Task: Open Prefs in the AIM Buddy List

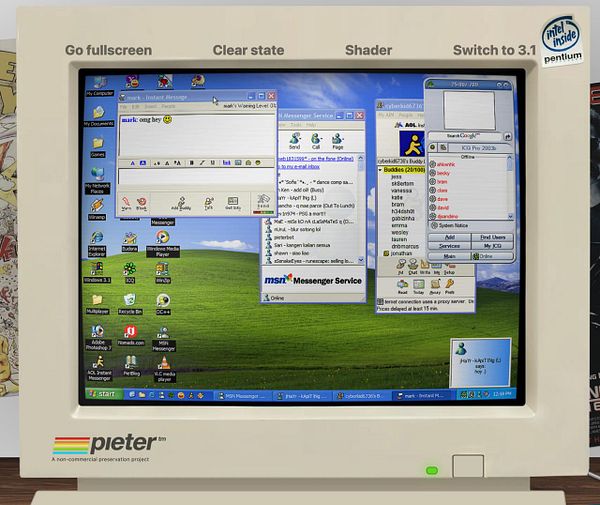Action: tap(450, 287)
